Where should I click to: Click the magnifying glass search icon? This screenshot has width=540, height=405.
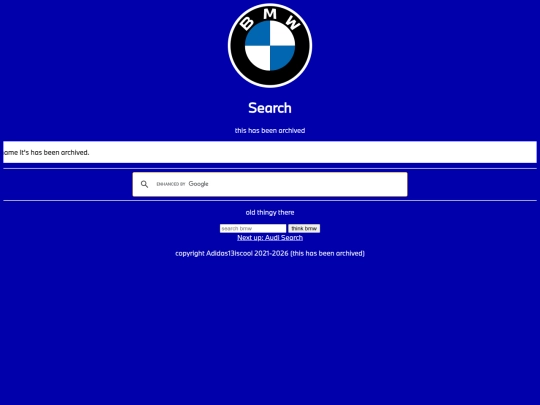144,184
